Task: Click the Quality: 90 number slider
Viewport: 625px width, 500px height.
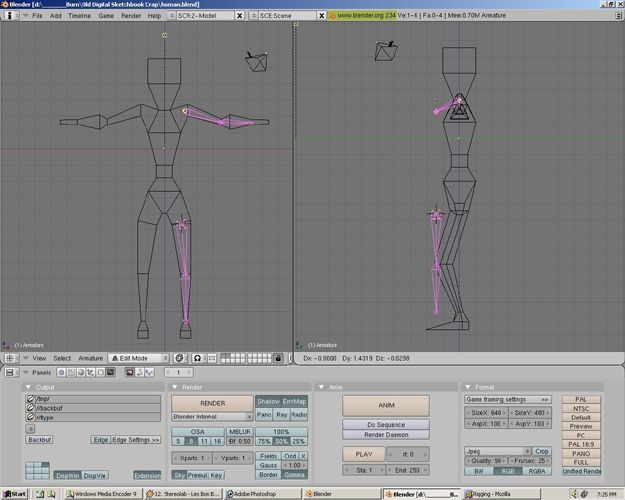Action: 486,461
